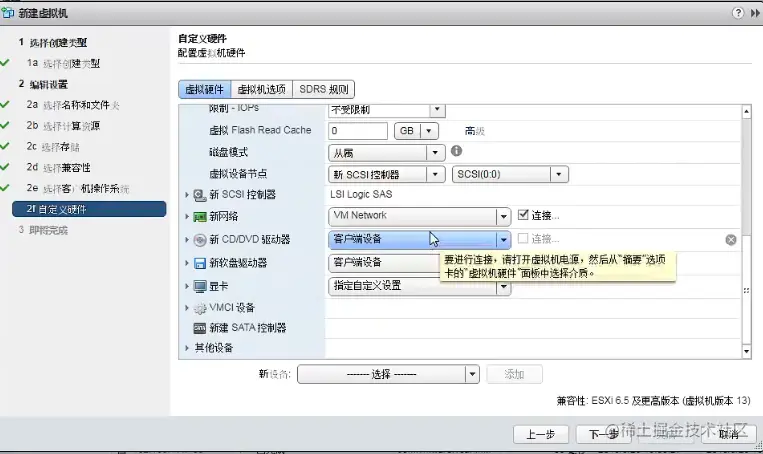
Task: Toggle the VM Network connect checkbox
Action: click(523, 215)
